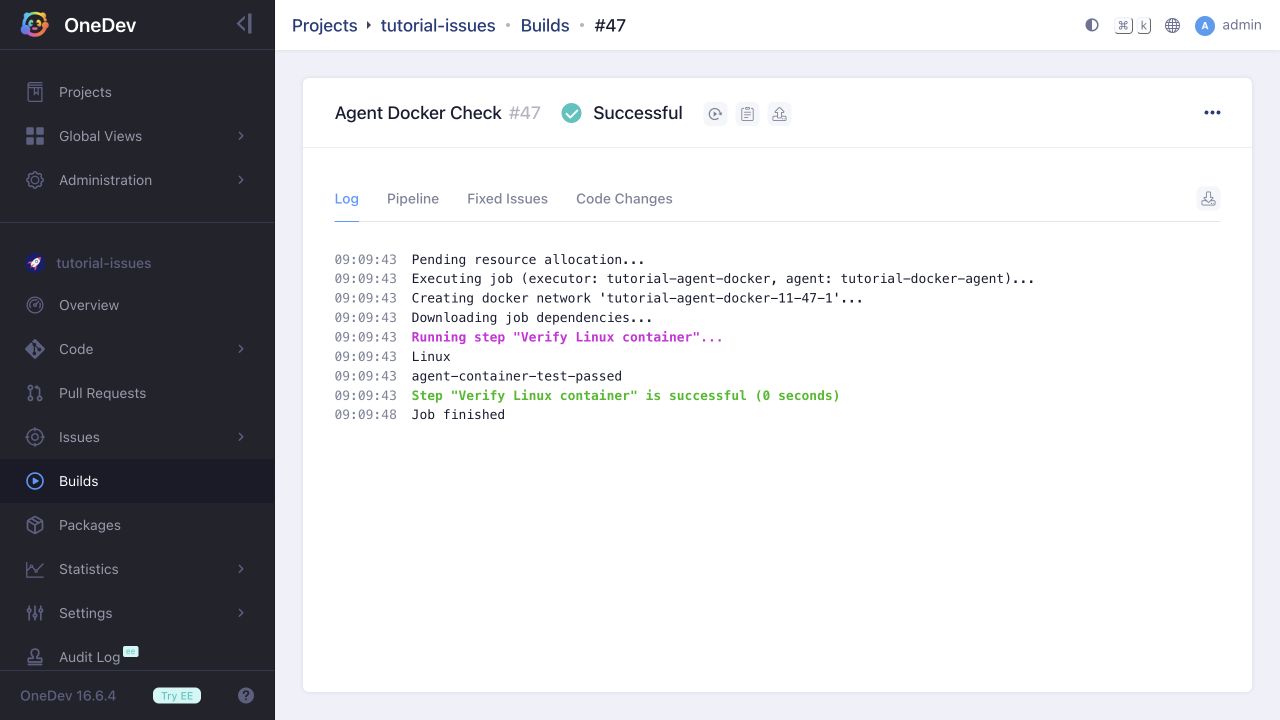This screenshot has width=1280, height=720.
Task: Open Pull Requests in the sidebar
Action: (137, 393)
